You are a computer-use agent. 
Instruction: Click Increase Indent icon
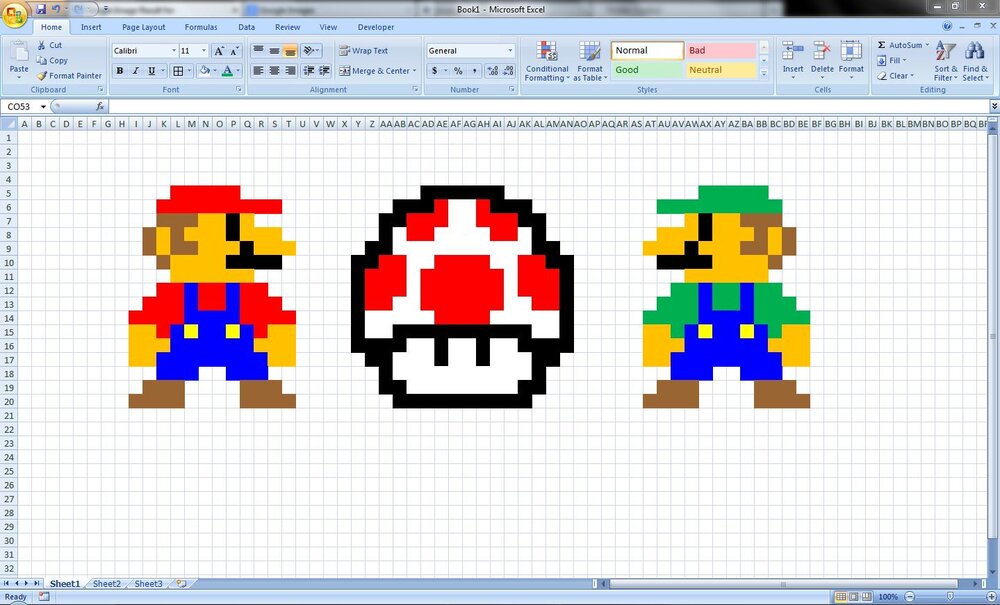tap(324, 71)
